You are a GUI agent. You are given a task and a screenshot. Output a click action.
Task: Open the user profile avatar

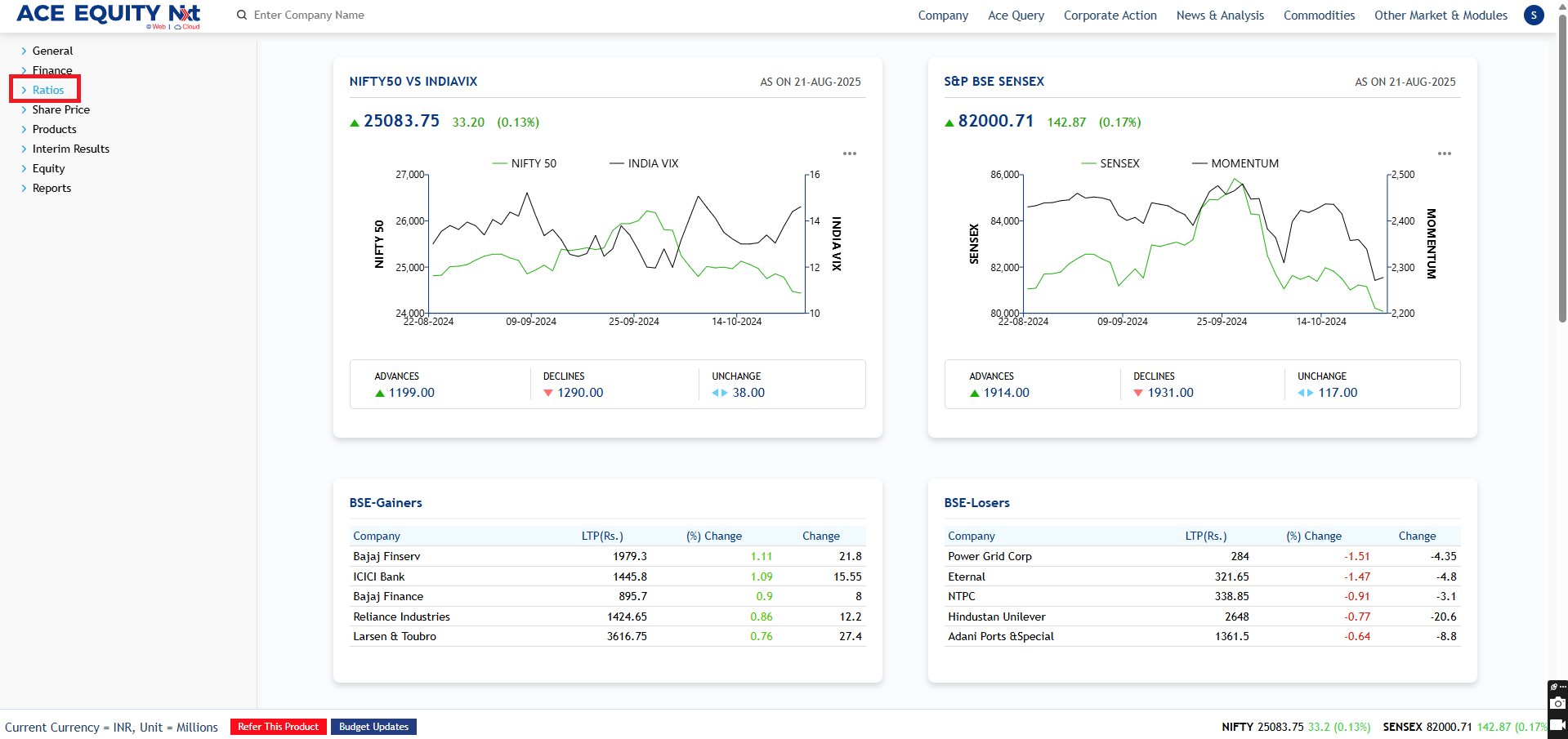pos(1534,15)
